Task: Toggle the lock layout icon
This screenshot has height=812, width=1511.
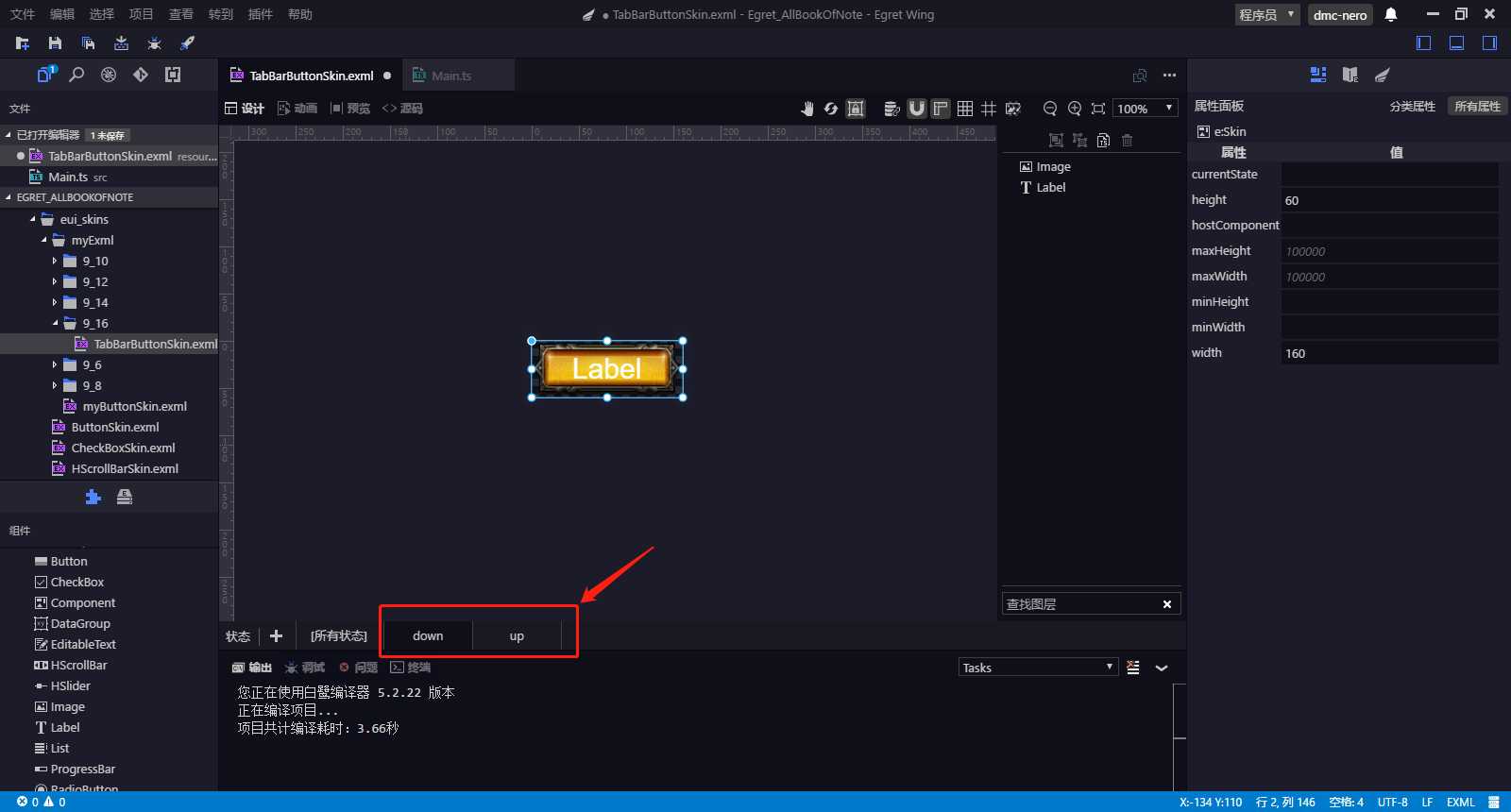Action: tap(856, 109)
